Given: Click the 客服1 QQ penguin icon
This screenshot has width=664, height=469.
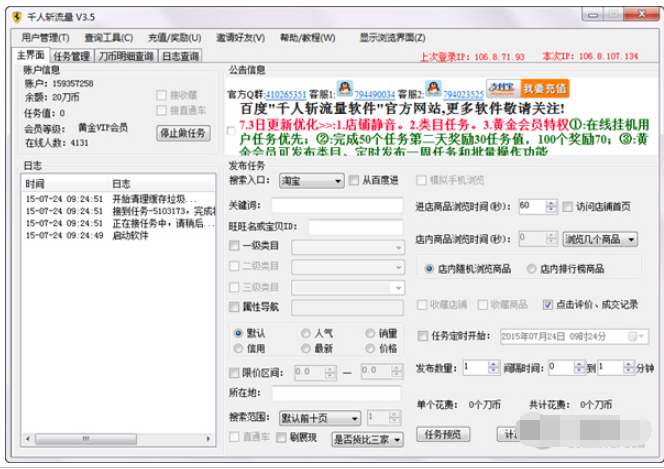Looking at the screenshot, I should pyautogui.click(x=344, y=88).
